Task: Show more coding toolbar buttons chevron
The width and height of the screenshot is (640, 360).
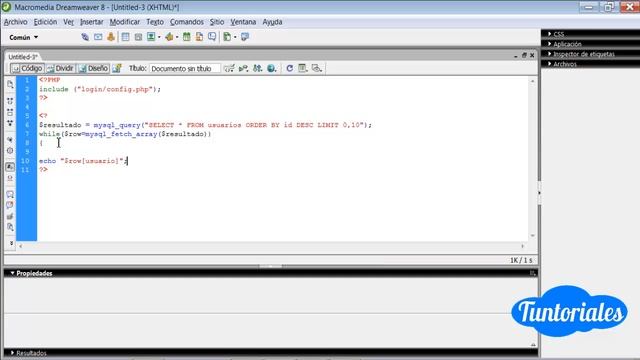Action: 11,243
